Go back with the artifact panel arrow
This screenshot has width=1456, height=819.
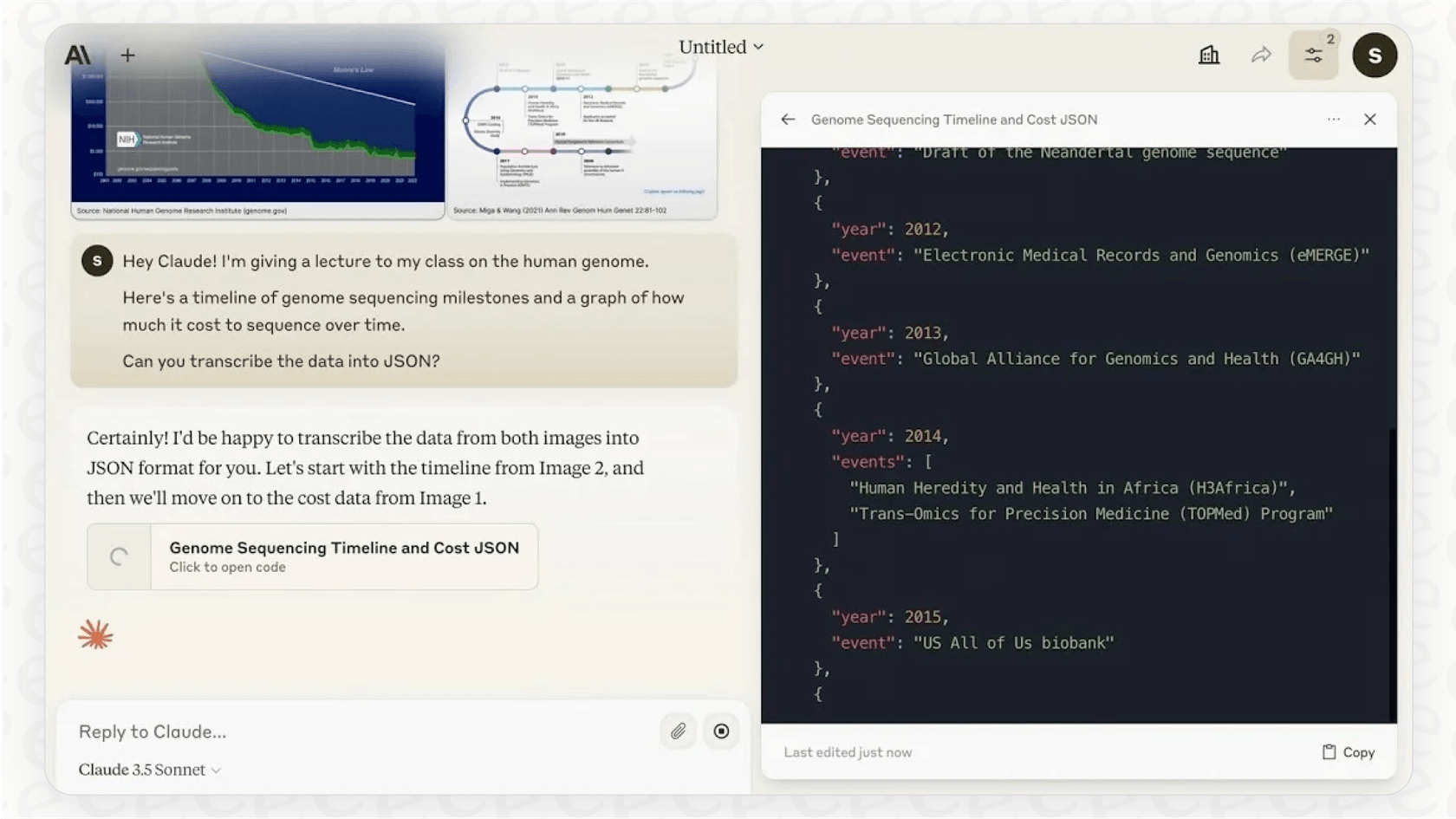[x=789, y=119]
